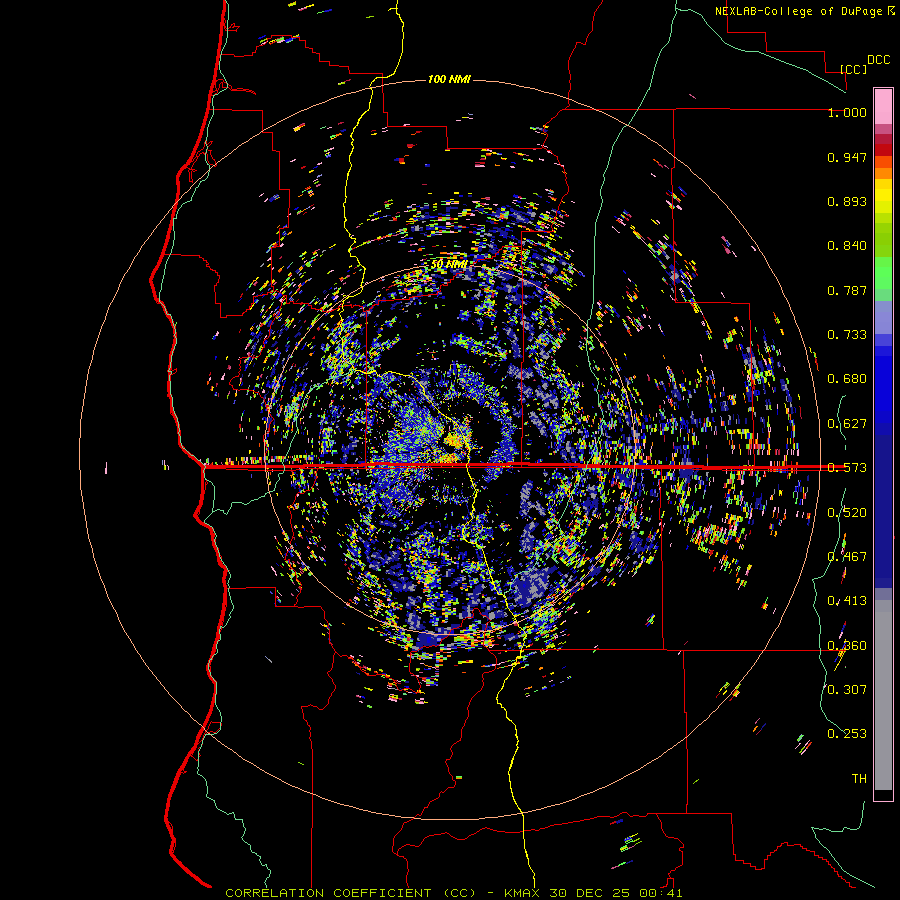Select the 0.520 scale value
The height and width of the screenshot is (900, 900).
847,513
